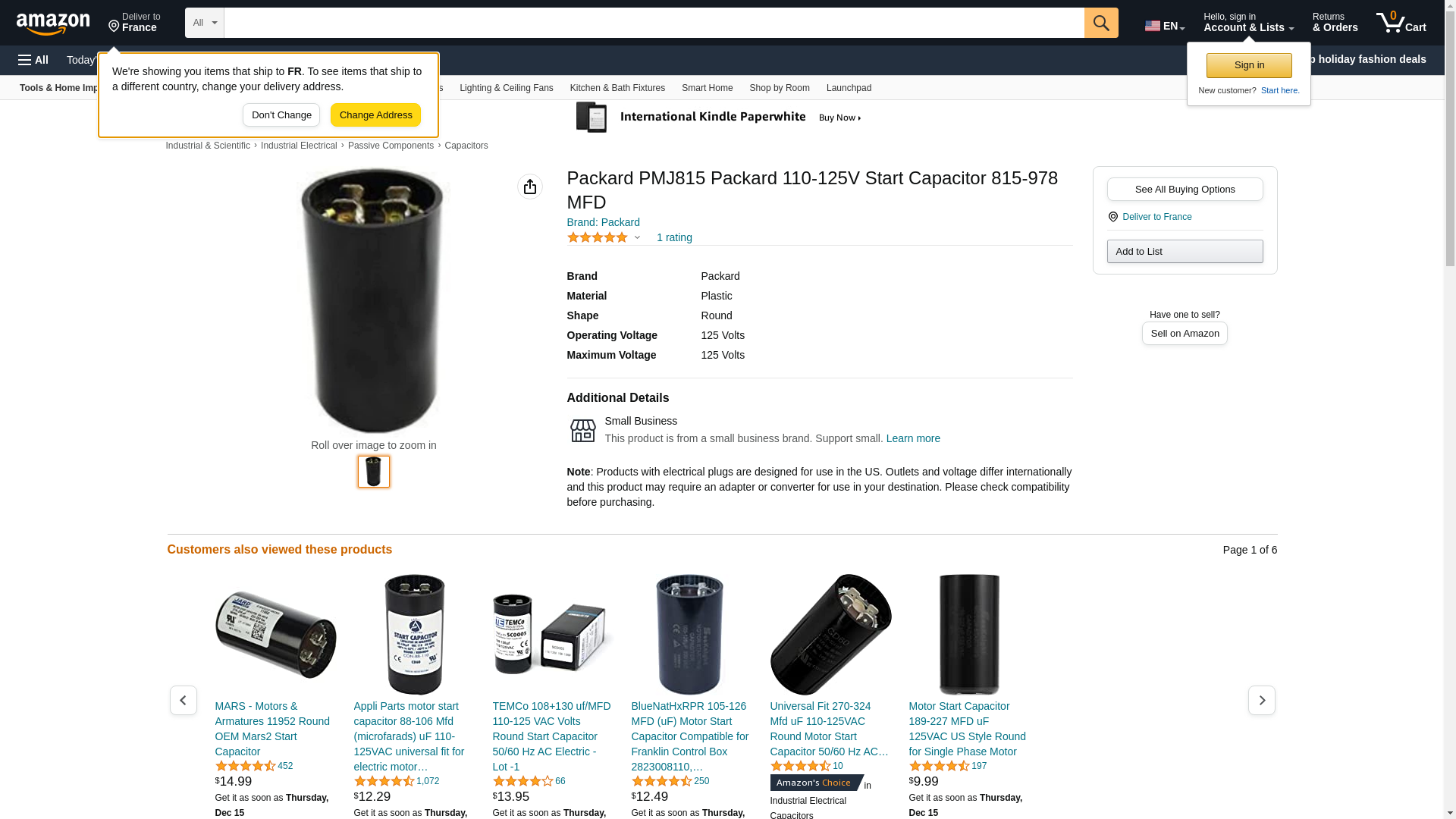Screen dimensions: 1456x819
Task: Click the Change Address button
Action: click(x=375, y=115)
